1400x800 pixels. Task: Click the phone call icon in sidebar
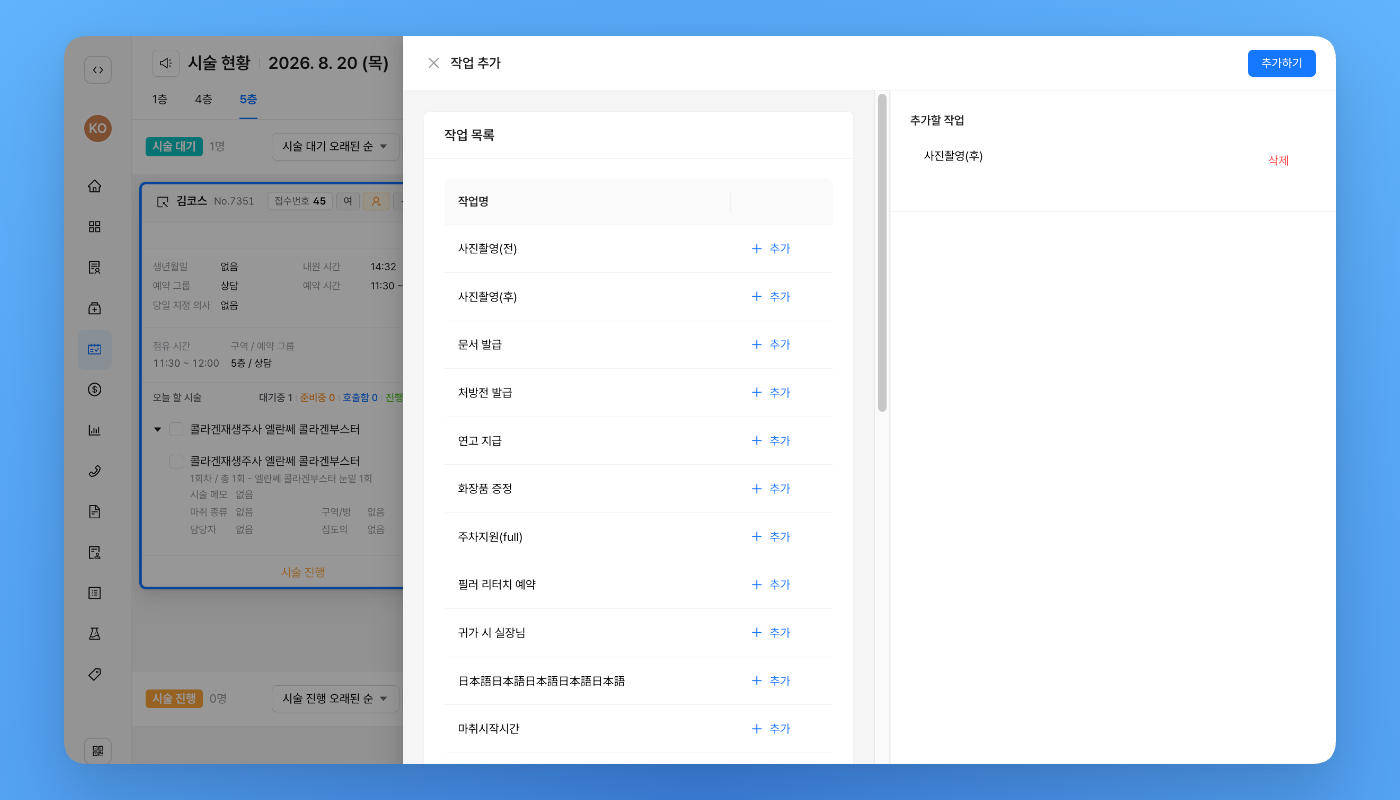pyautogui.click(x=95, y=471)
